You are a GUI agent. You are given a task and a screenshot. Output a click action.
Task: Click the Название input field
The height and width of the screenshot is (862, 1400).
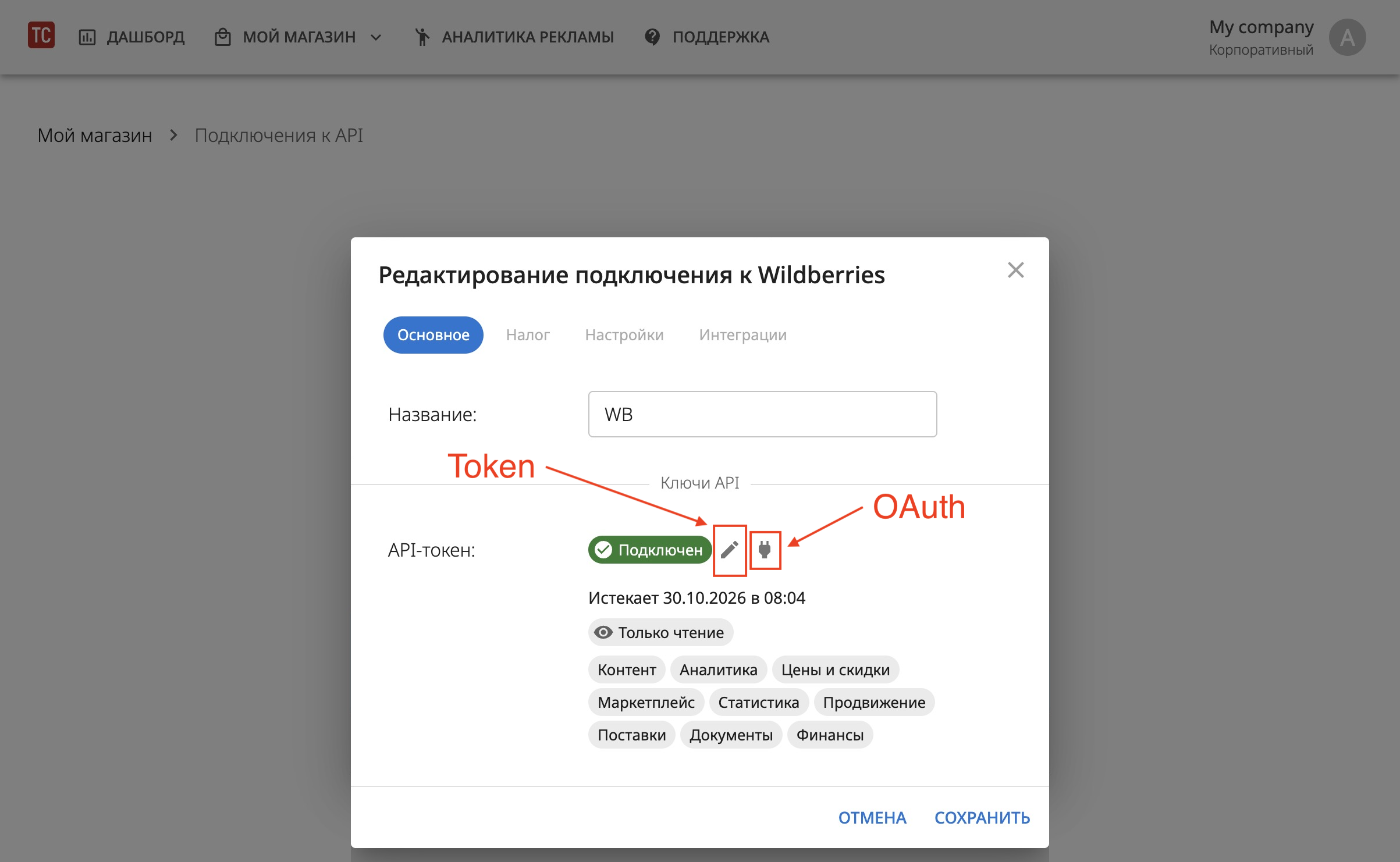click(763, 414)
